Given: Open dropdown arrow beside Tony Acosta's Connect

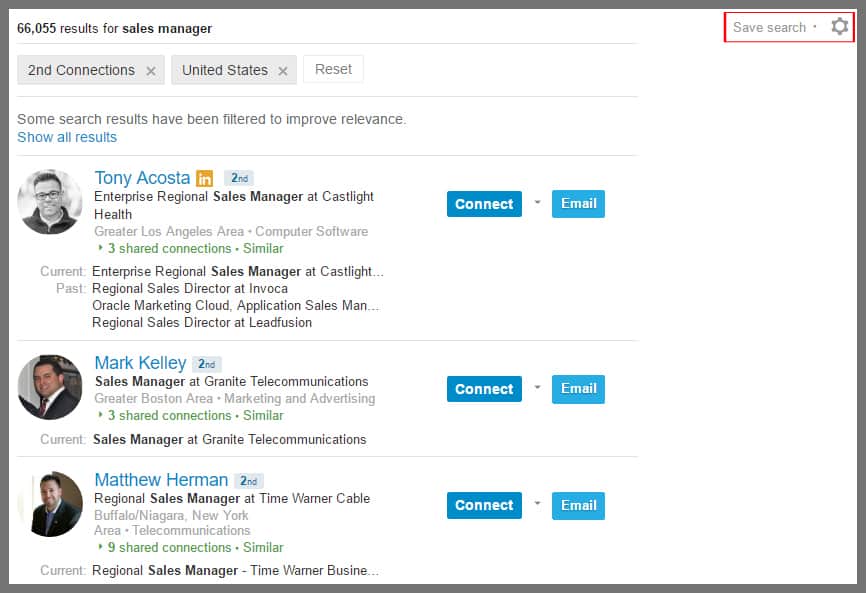Looking at the screenshot, I should tap(537, 203).
